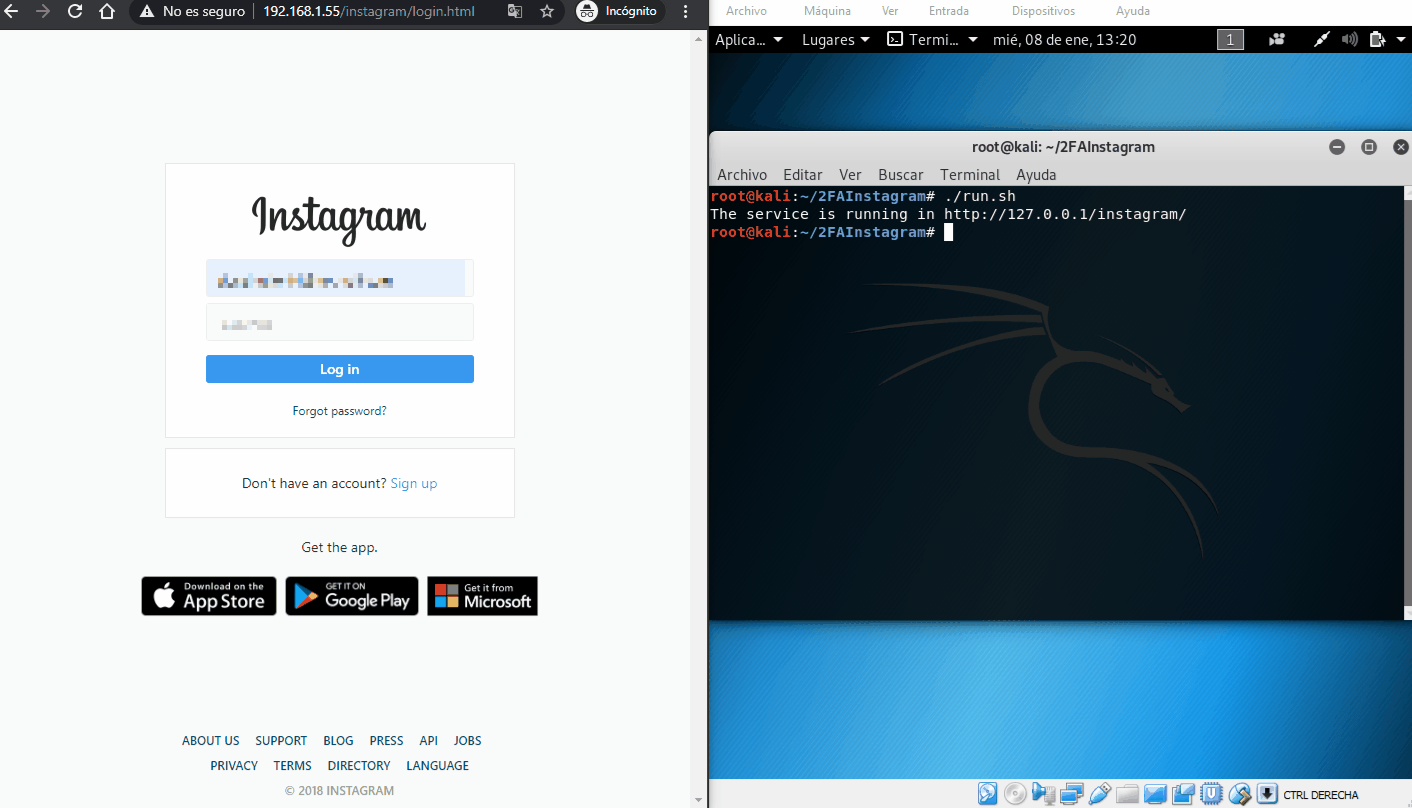
Task: Open the TERMS footer link
Action: (293, 766)
